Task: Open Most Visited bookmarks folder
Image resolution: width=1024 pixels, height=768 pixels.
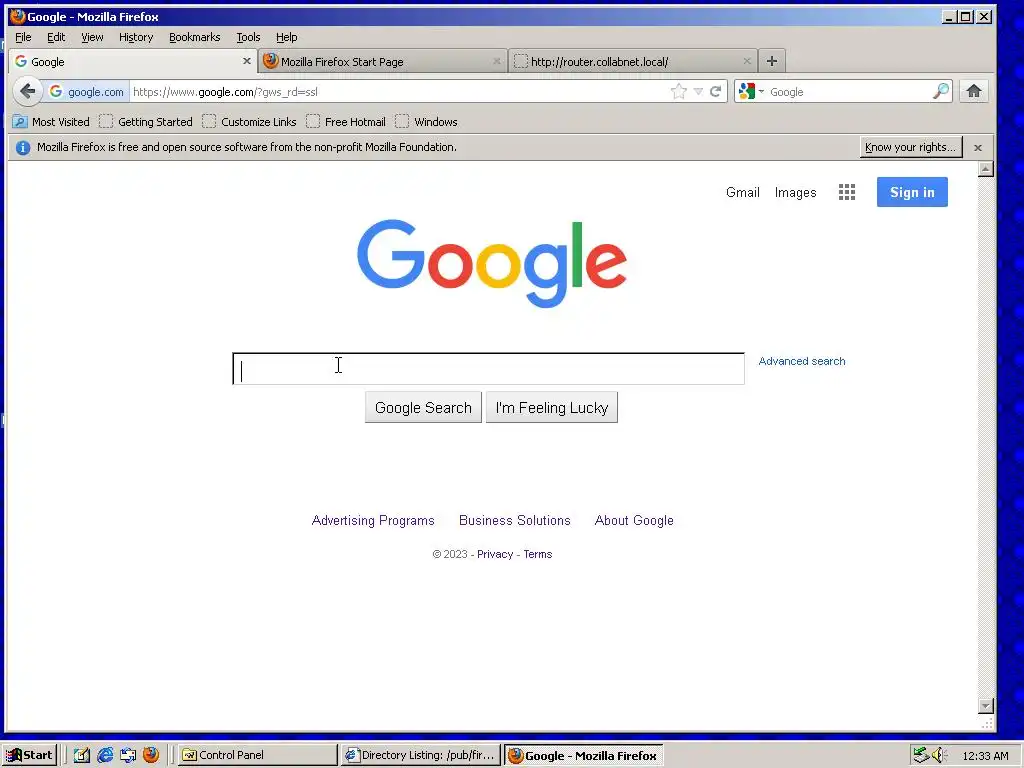Action: coord(51,122)
